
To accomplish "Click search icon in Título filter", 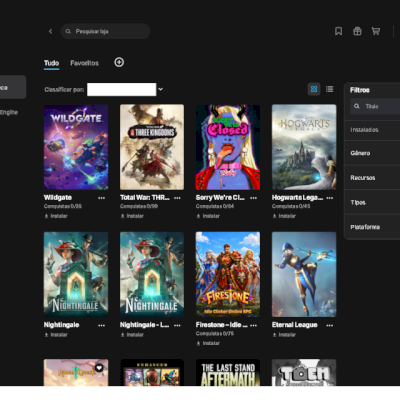I will [x=357, y=106].
